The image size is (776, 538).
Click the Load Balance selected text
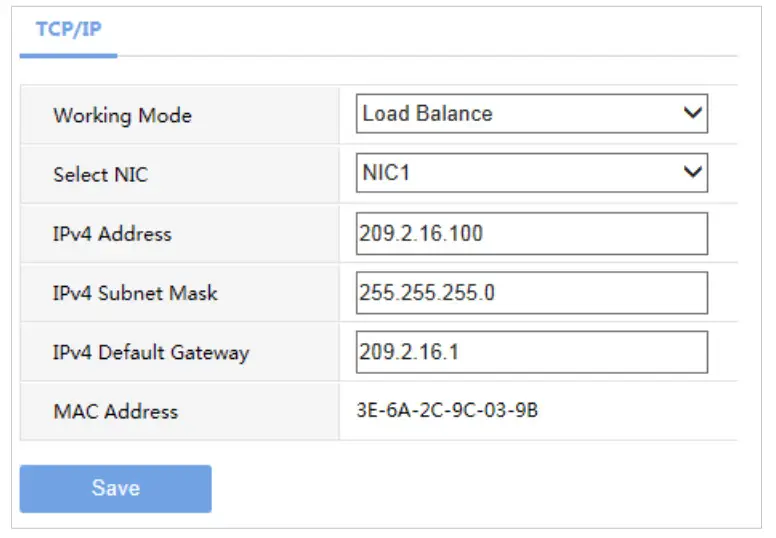point(427,114)
